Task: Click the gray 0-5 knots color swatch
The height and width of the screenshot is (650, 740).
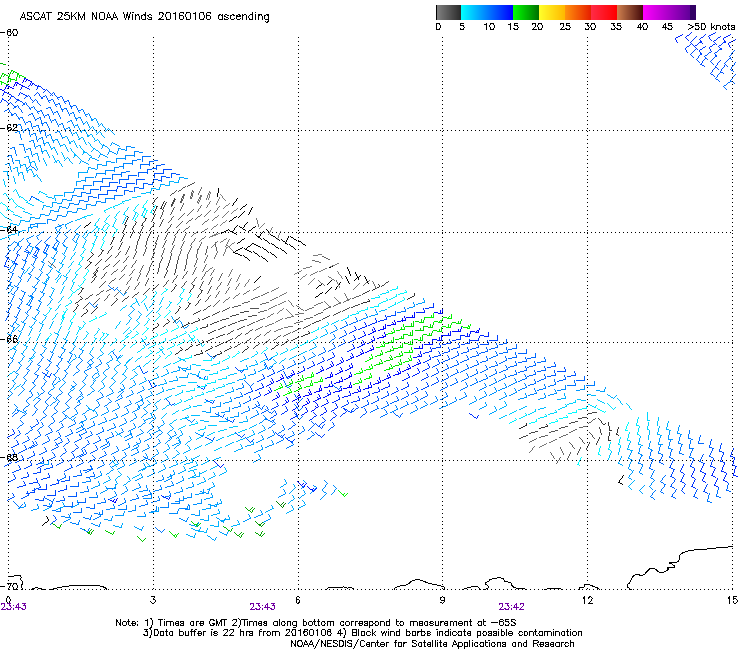Action: 448,12
